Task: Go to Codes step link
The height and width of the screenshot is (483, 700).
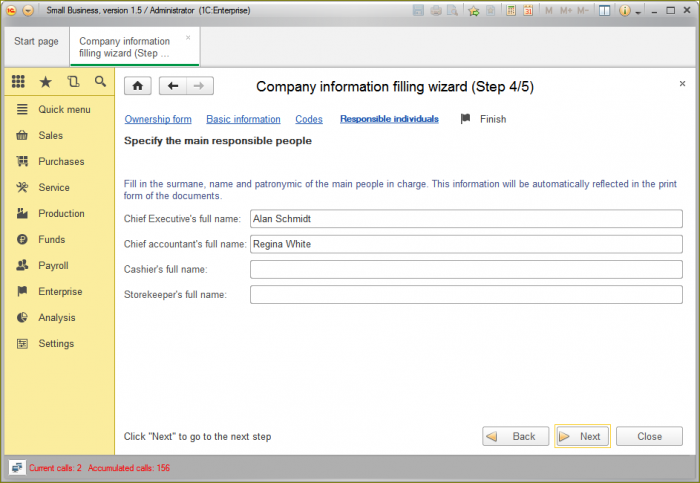Action: point(309,119)
